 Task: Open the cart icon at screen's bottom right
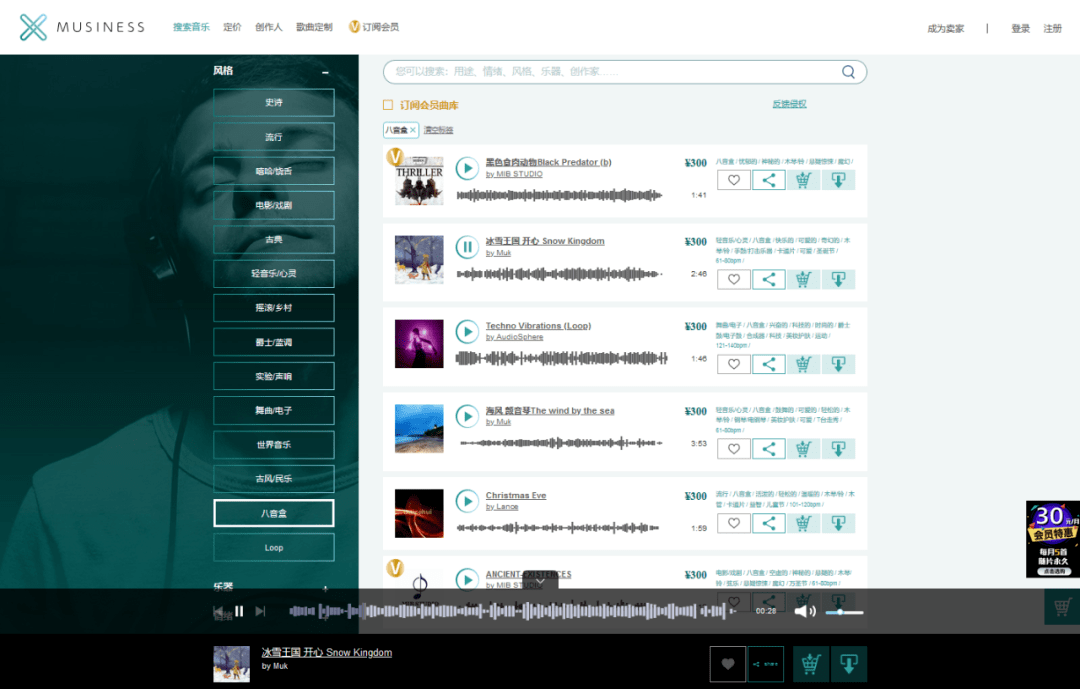coord(1061,607)
